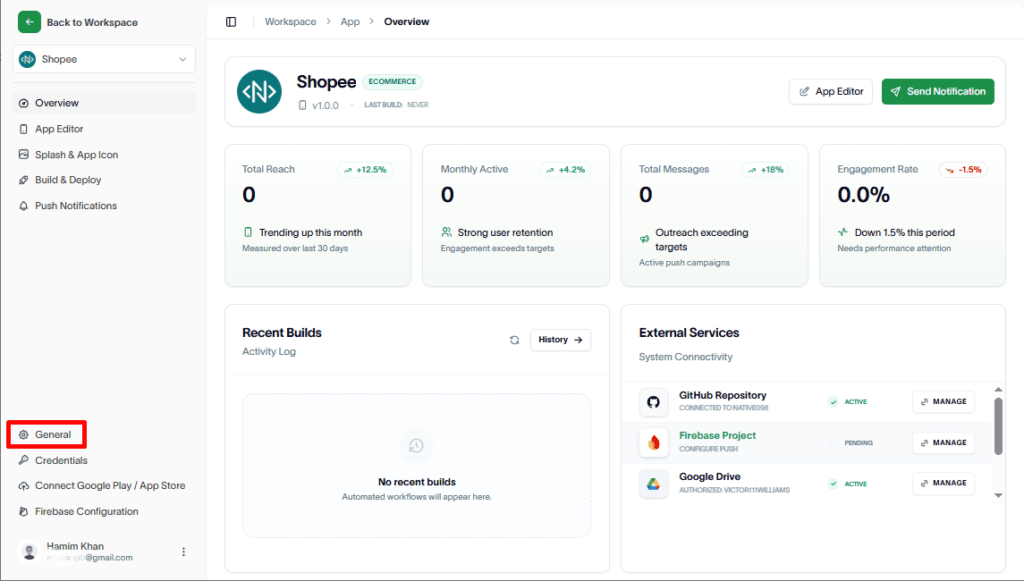Click the +12.5% Total Reach trend badge

[365, 170]
